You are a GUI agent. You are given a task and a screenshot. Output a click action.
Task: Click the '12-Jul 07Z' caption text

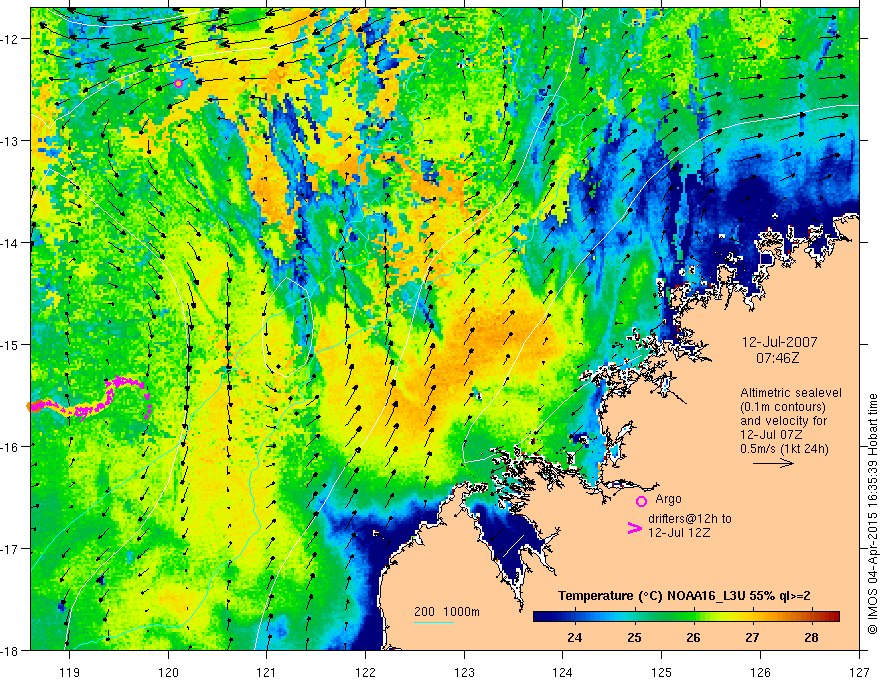pos(771,435)
